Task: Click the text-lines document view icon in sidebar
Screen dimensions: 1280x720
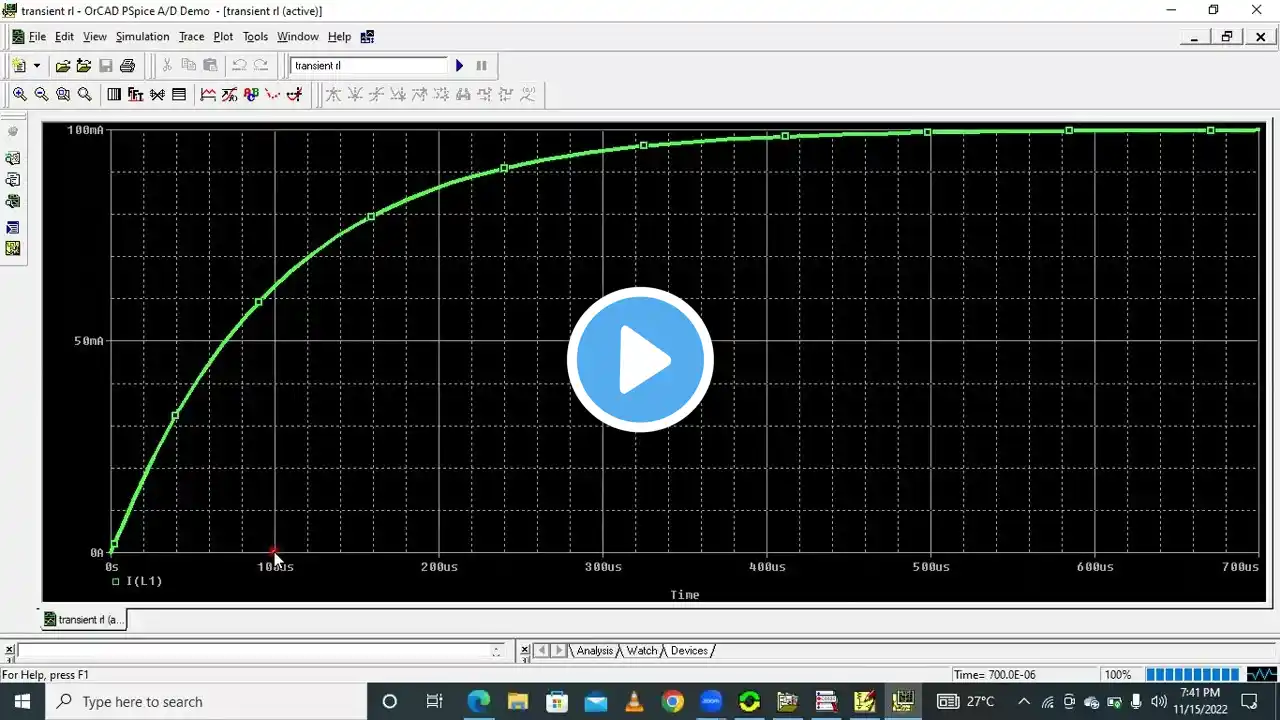Action: click(x=13, y=180)
